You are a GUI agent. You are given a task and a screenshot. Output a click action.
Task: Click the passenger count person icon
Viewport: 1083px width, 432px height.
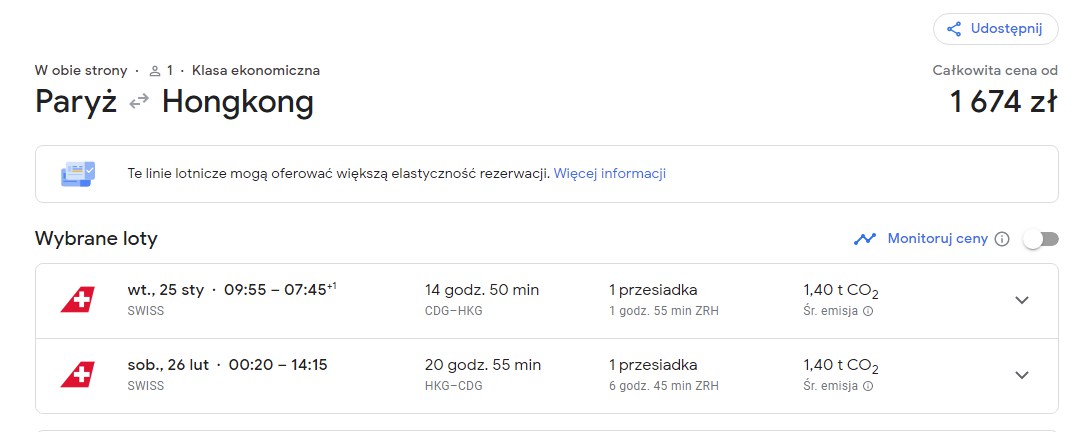tap(155, 71)
